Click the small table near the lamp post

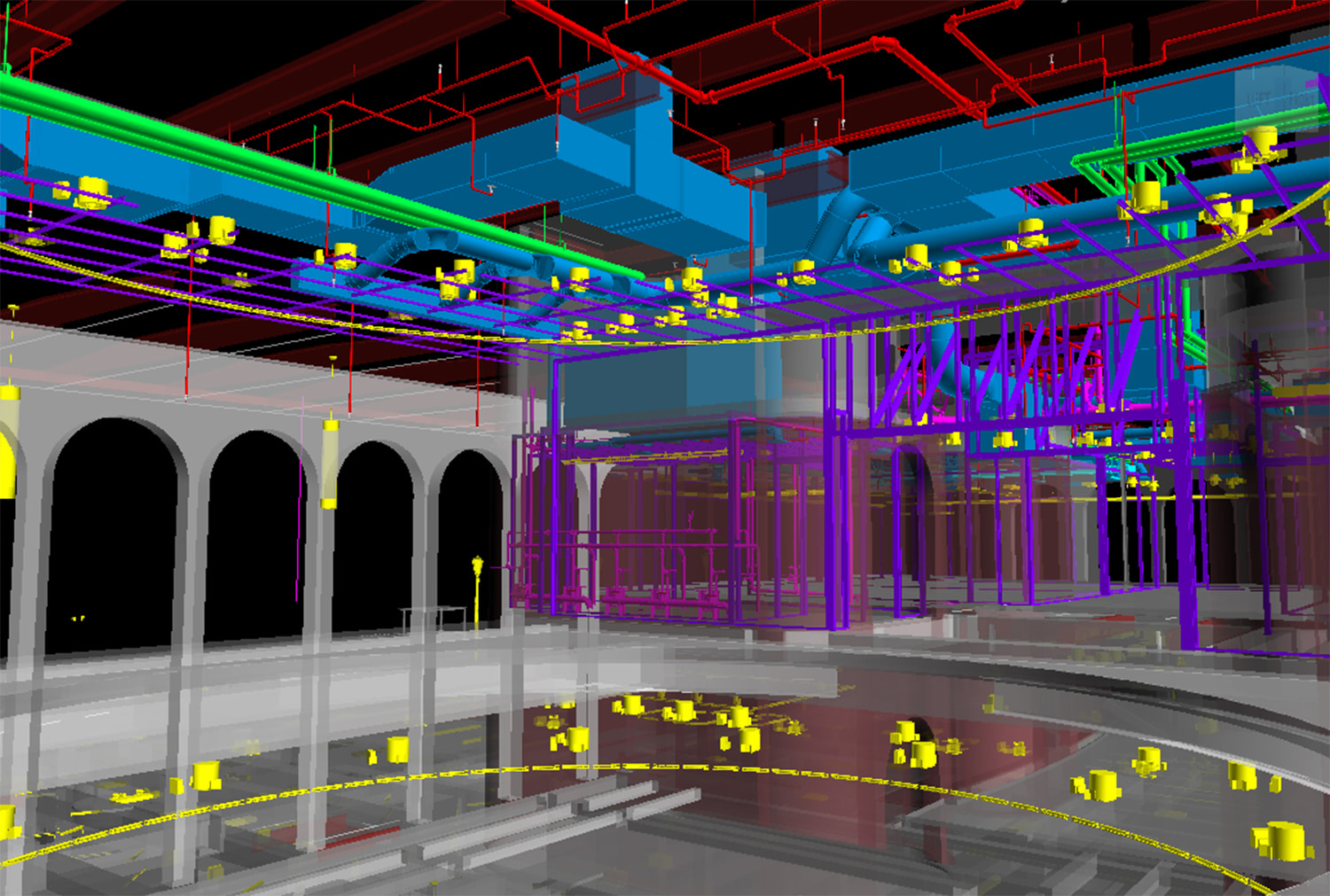[432, 616]
